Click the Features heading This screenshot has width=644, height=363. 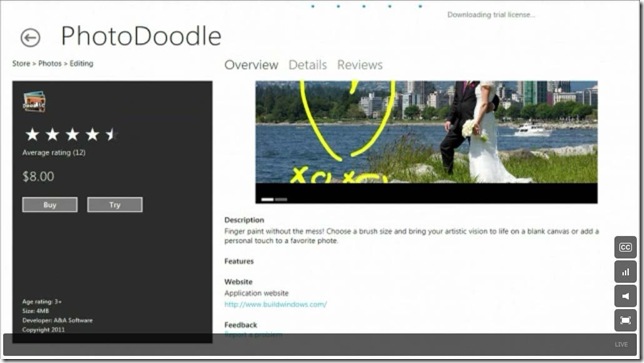239,261
